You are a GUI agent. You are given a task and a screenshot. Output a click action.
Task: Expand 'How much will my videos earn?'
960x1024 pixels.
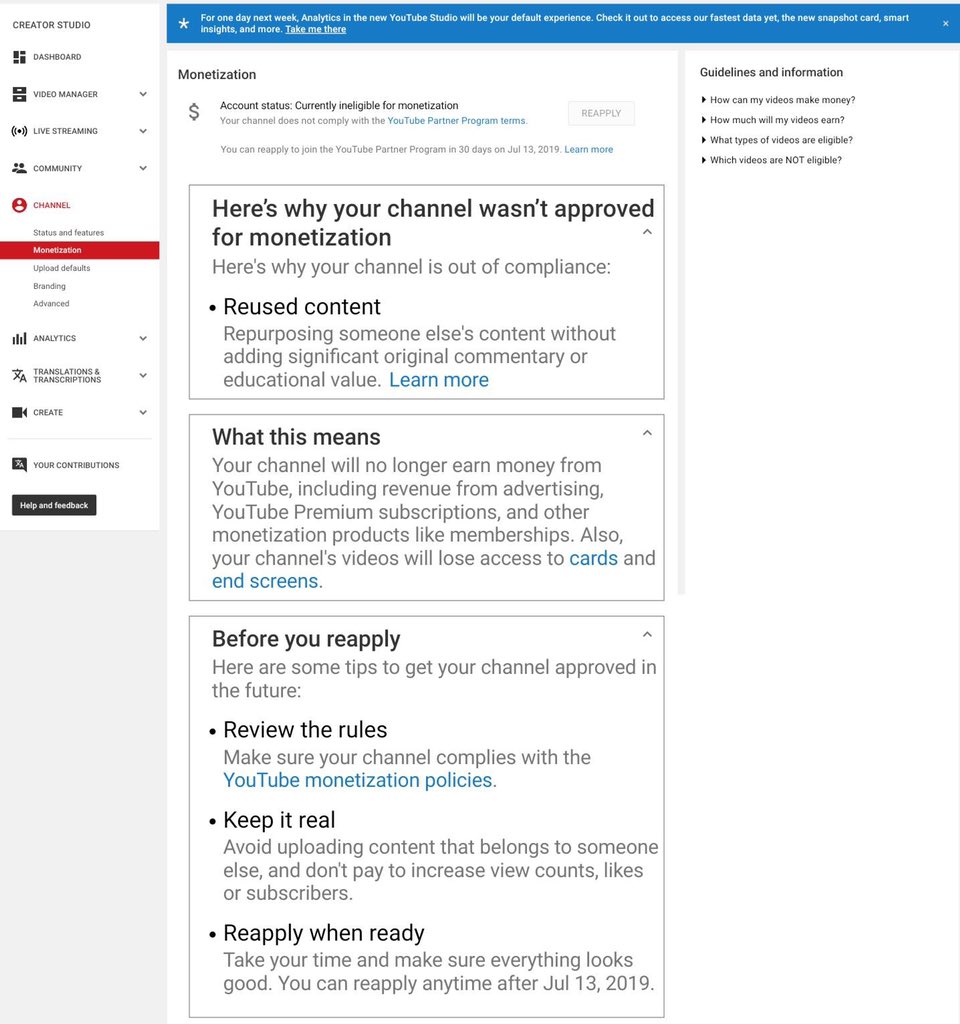[x=773, y=120]
